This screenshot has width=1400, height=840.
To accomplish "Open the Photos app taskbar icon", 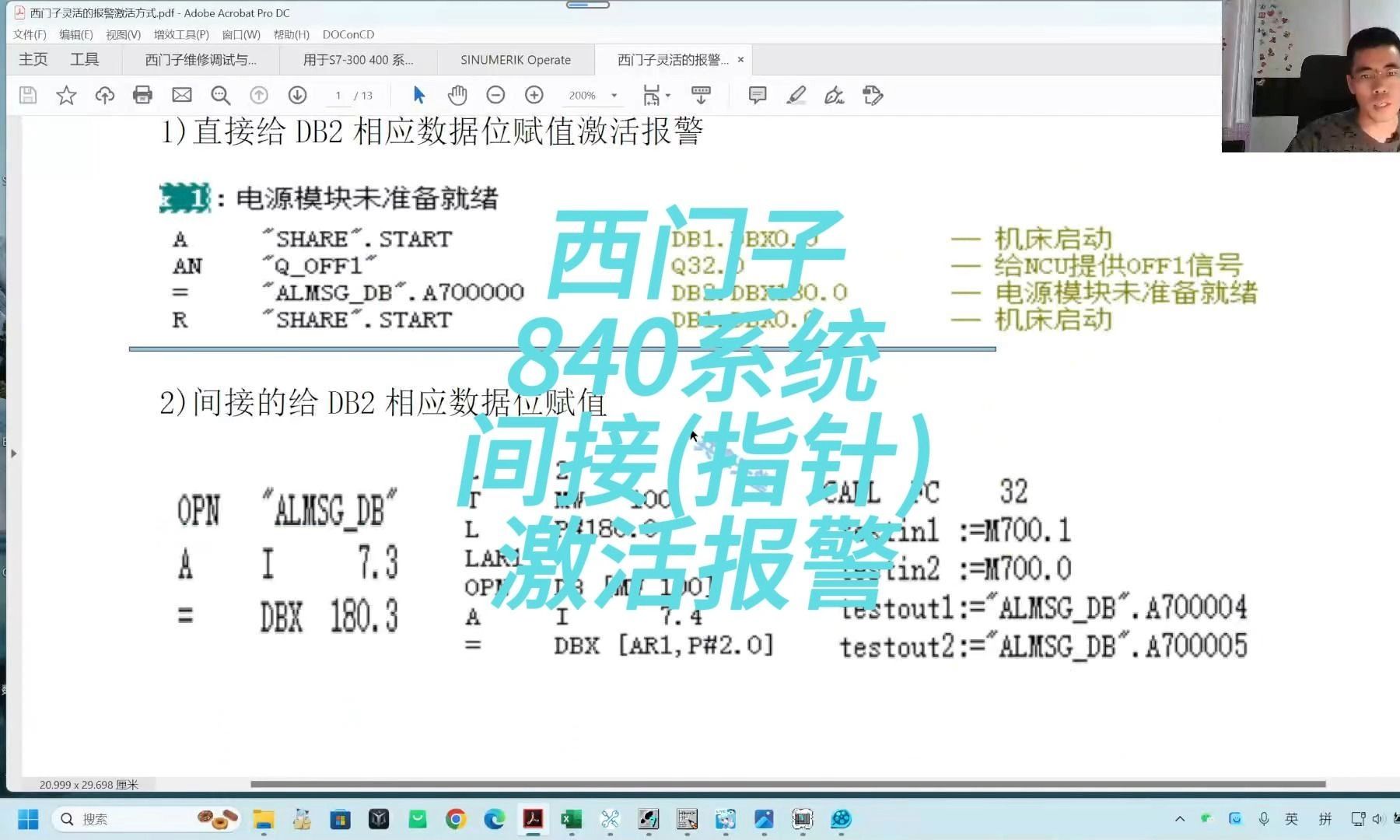I will point(764,819).
